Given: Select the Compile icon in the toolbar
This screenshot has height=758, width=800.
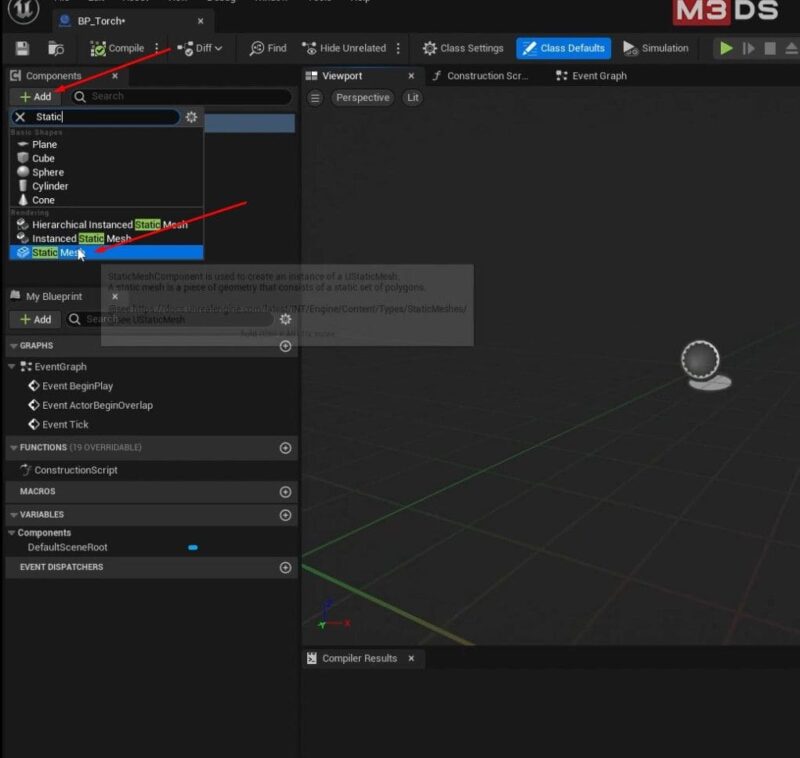Looking at the screenshot, I should pyautogui.click(x=100, y=47).
